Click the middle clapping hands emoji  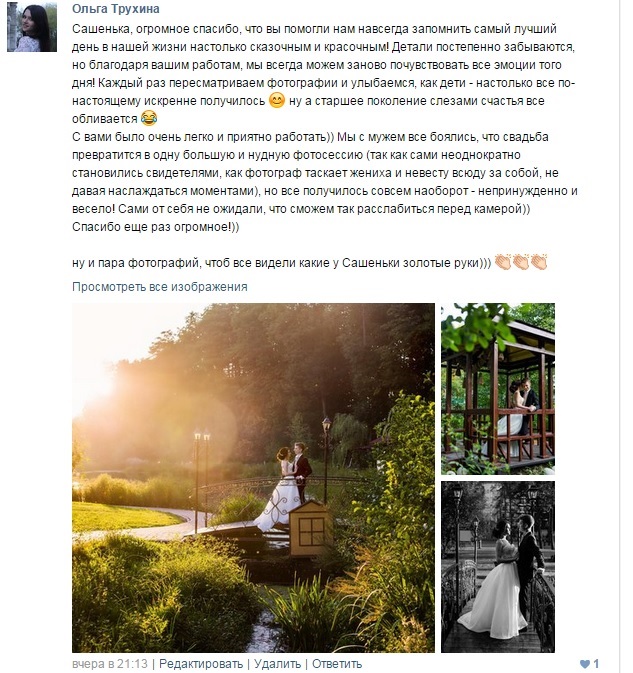tap(521, 262)
